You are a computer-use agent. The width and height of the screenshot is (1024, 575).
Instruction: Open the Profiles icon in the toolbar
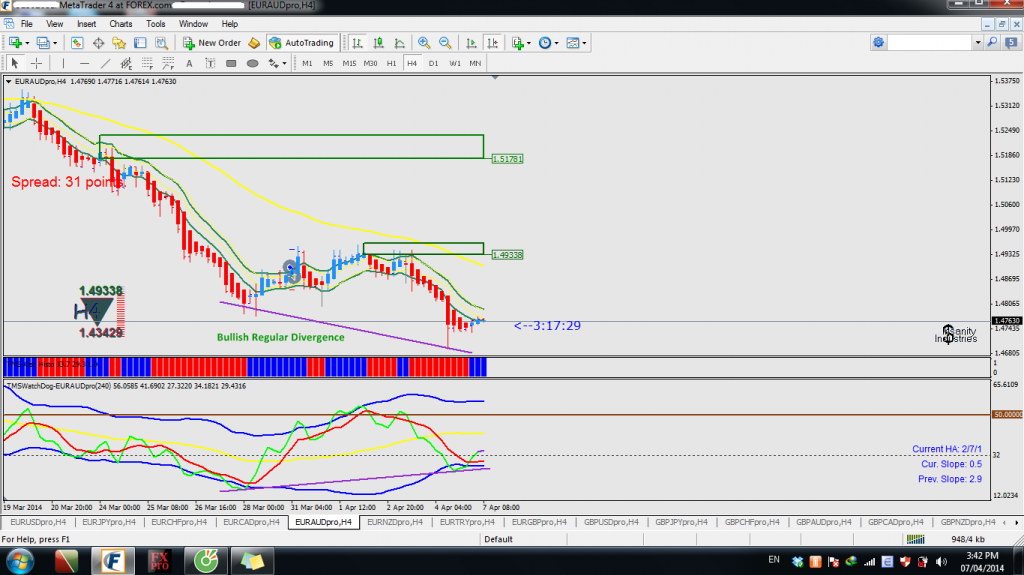coord(43,42)
